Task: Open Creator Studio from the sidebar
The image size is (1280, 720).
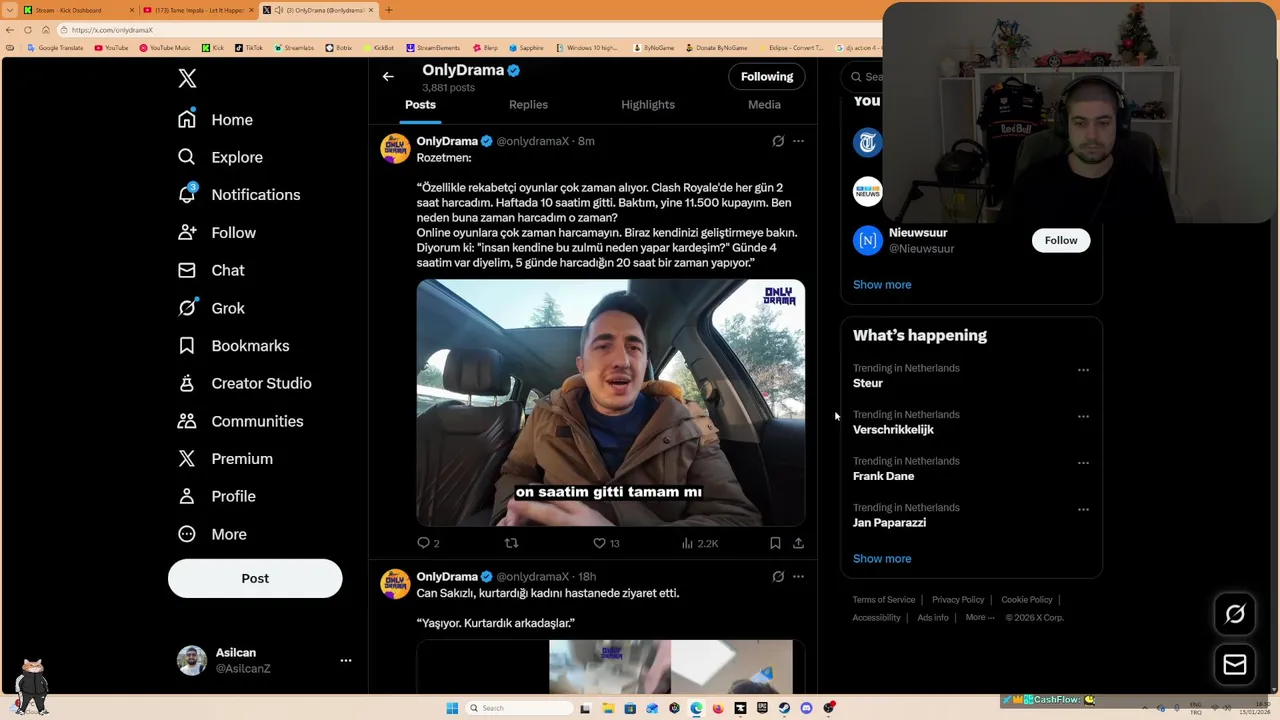Action: (x=244, y=383)
